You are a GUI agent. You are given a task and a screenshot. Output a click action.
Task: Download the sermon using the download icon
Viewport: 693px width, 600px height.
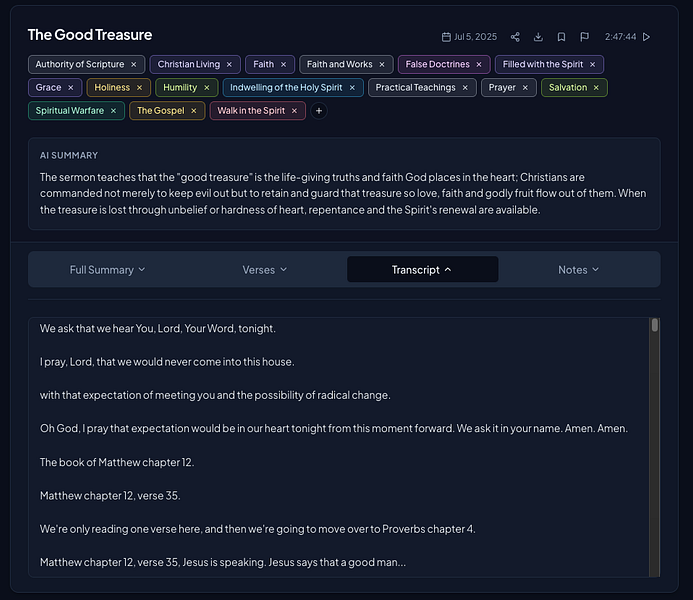click(538, 37)
